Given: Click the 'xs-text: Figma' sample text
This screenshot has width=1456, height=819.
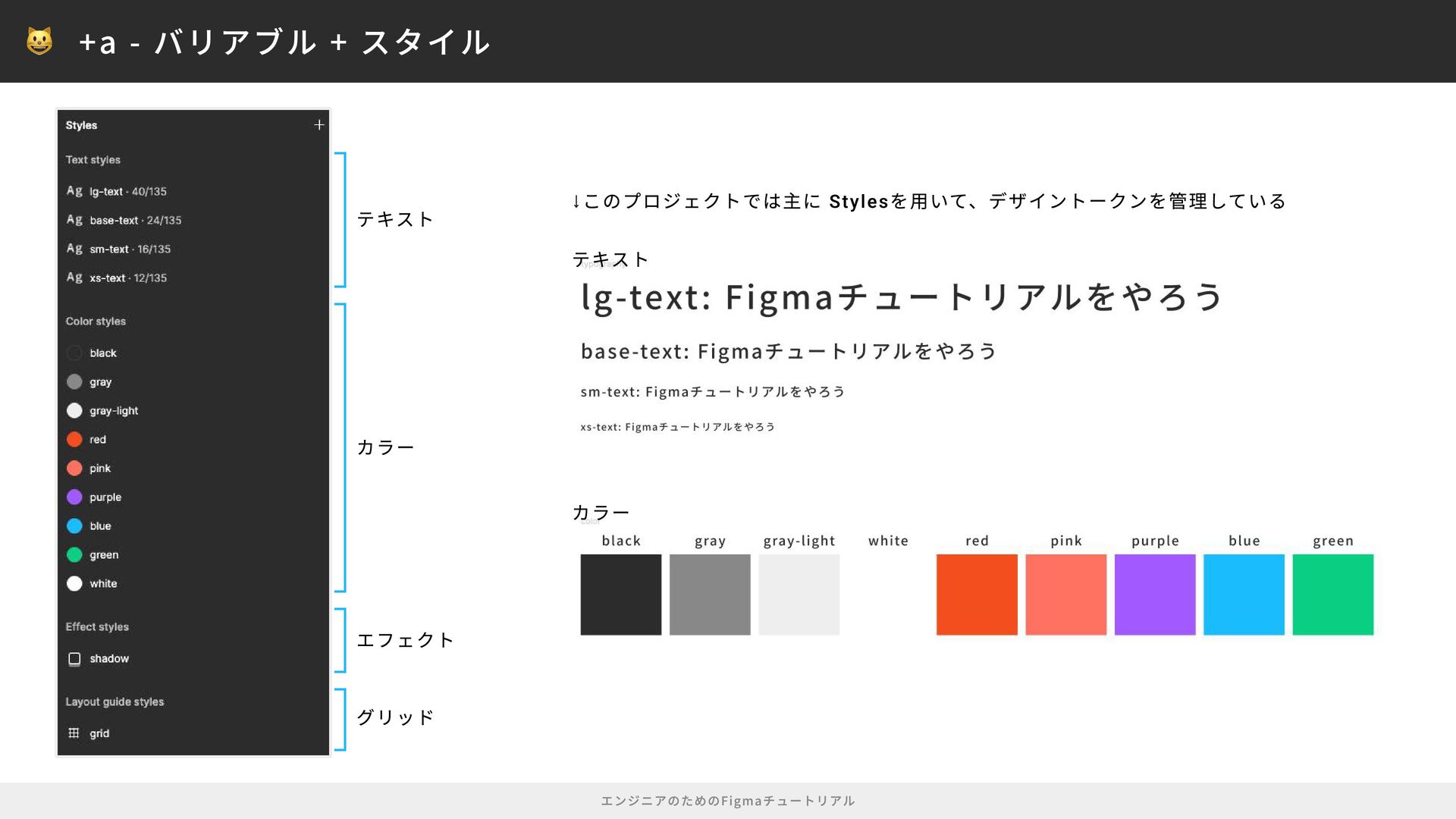Looking at the screenshot, I should tap(677, 427).
